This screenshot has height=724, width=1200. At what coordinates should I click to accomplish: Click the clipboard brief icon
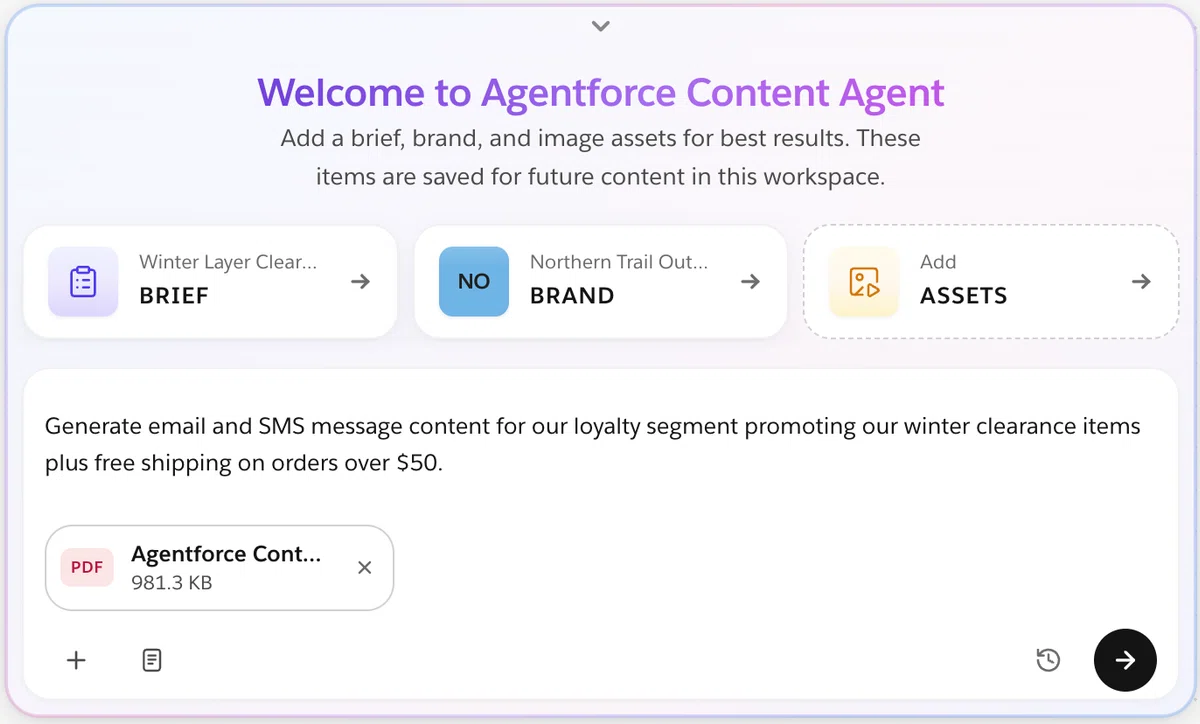point(83,282)
